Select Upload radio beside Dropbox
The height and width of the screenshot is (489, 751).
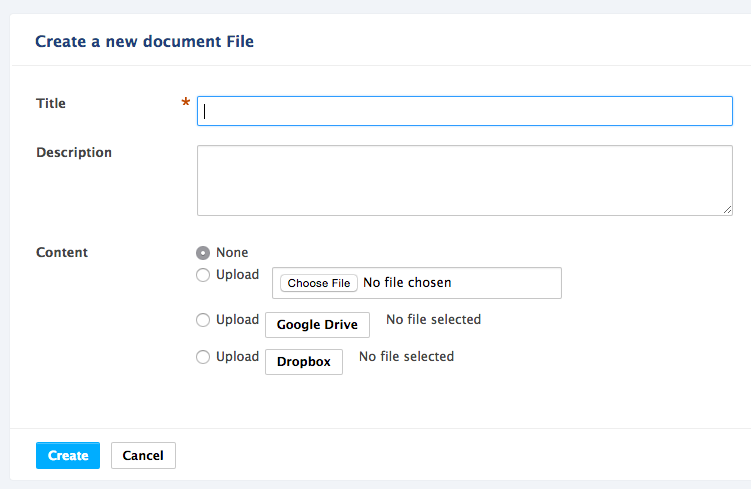click(x=203, y=357)
